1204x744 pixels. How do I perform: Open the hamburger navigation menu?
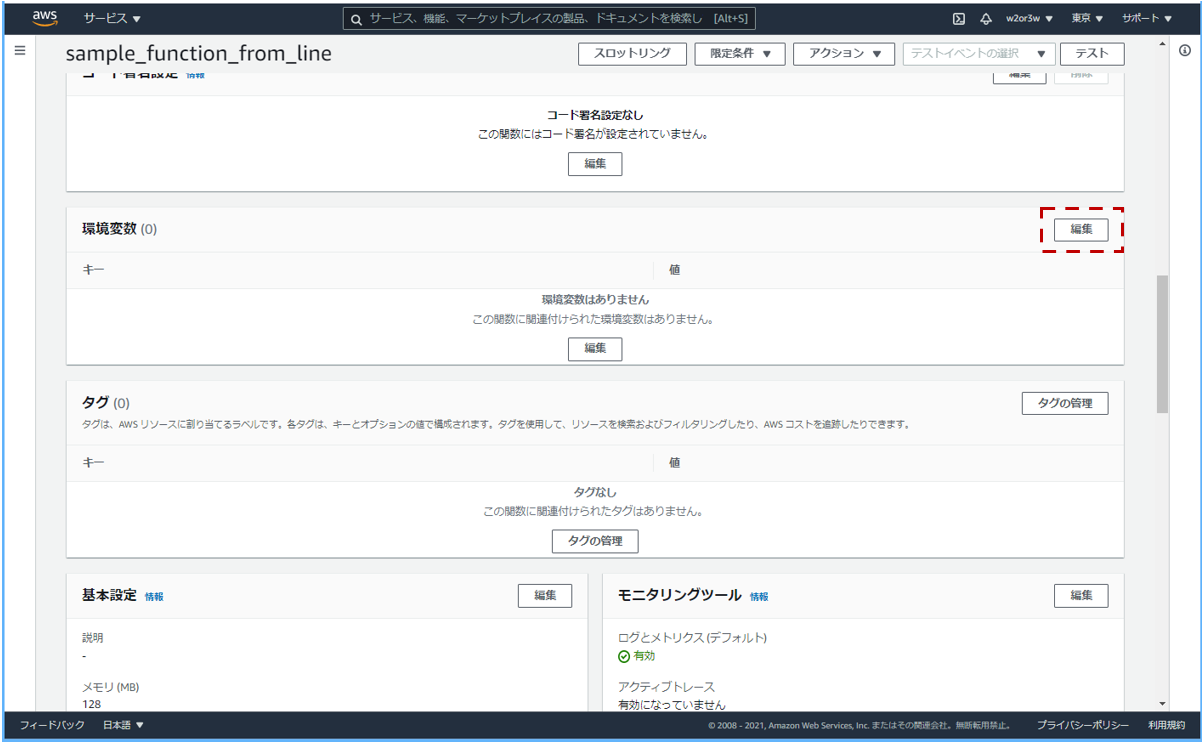19,50
